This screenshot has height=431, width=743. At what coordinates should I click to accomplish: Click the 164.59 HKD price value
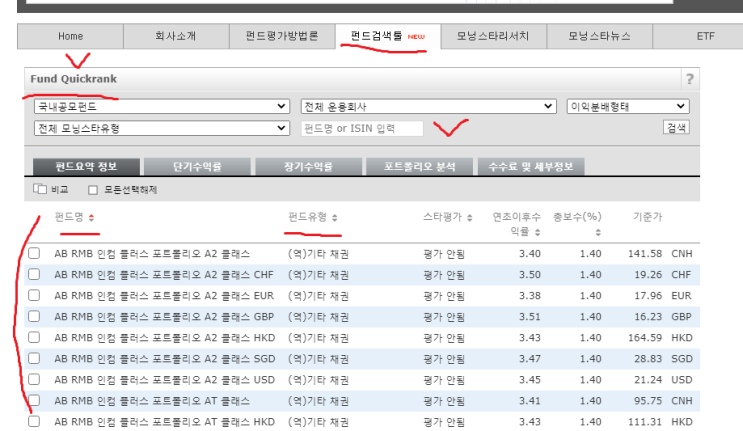645,338
